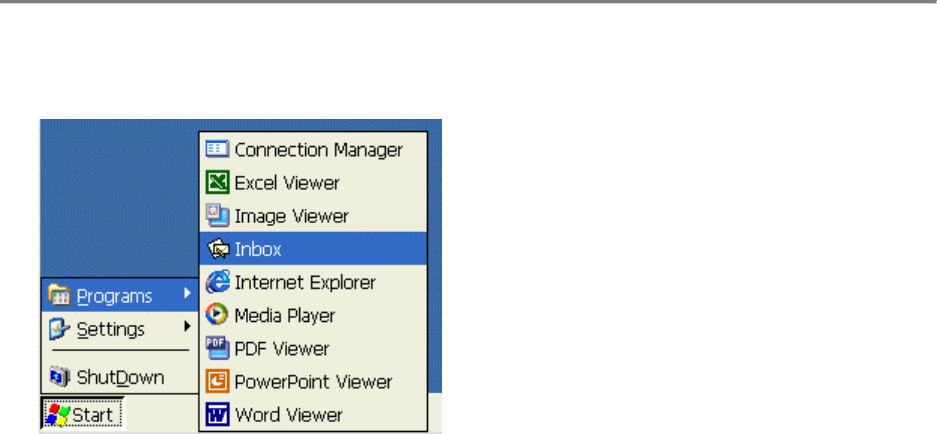Screen dimensions: 937x434
Task: Choose the Media Player text label
Action: [x=284, y=315]
